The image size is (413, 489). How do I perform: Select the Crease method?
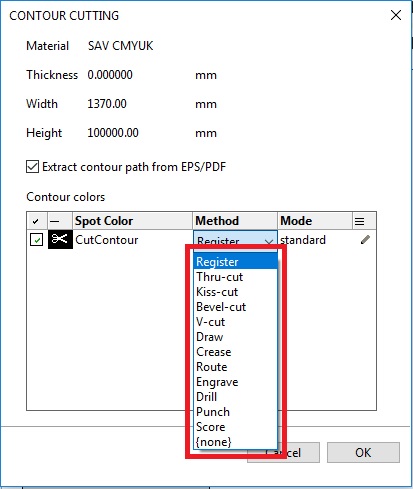click(235, 352)
